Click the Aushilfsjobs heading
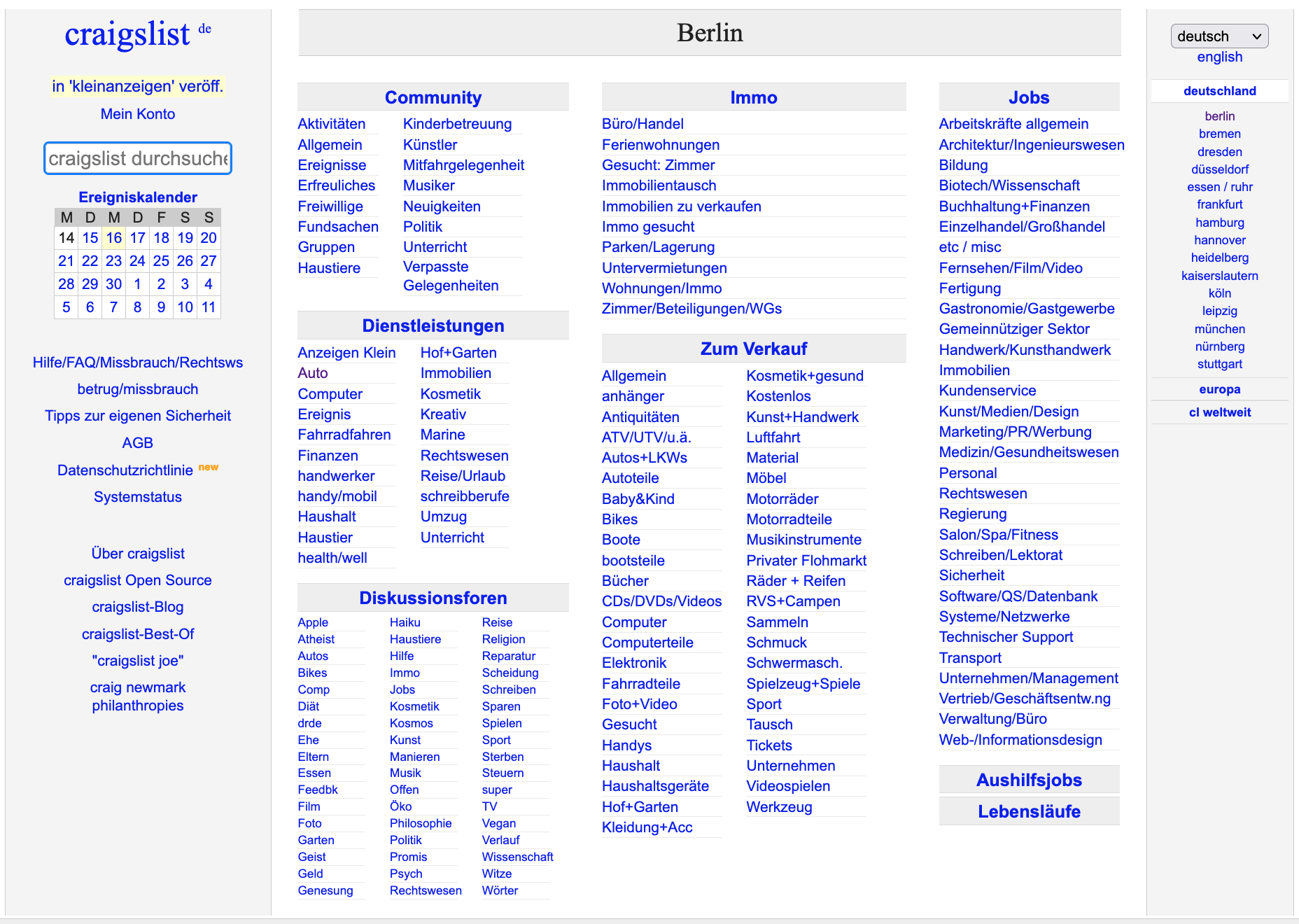The width and height of the screenshot is (1299, 924). pos(1028,780)
